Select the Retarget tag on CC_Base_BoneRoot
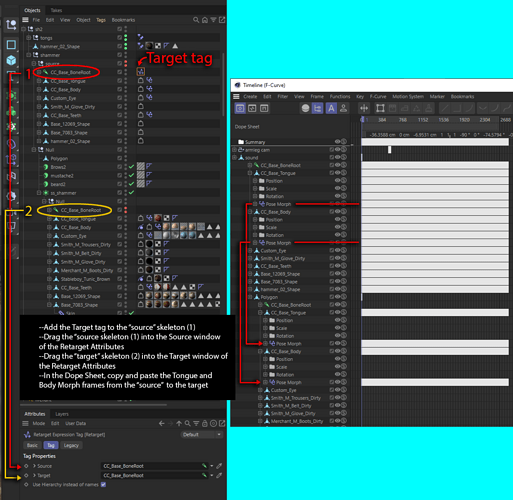Screen dimensions: 513x500 (x=141, y=71)
